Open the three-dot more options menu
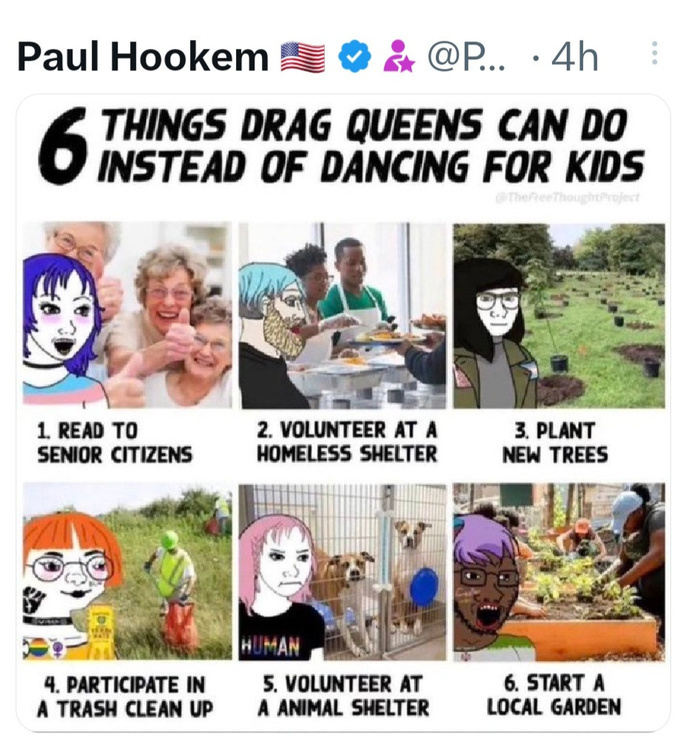The width and height of the screenshot is (694, 740). click(x=654, y=53)
